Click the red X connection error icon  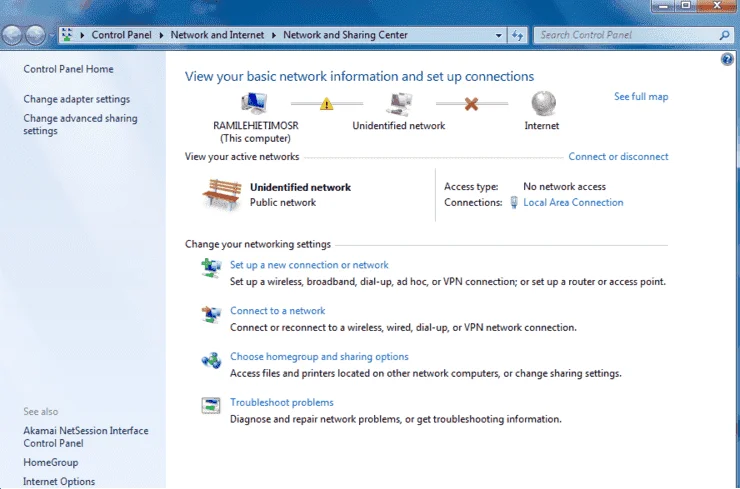tap(471, 104)
